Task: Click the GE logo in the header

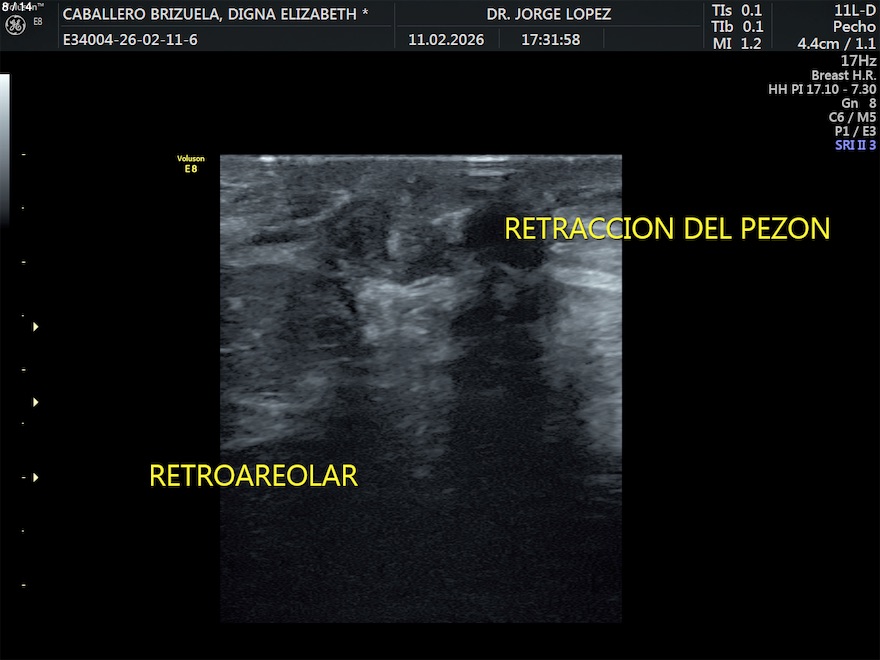Action: 15,22
